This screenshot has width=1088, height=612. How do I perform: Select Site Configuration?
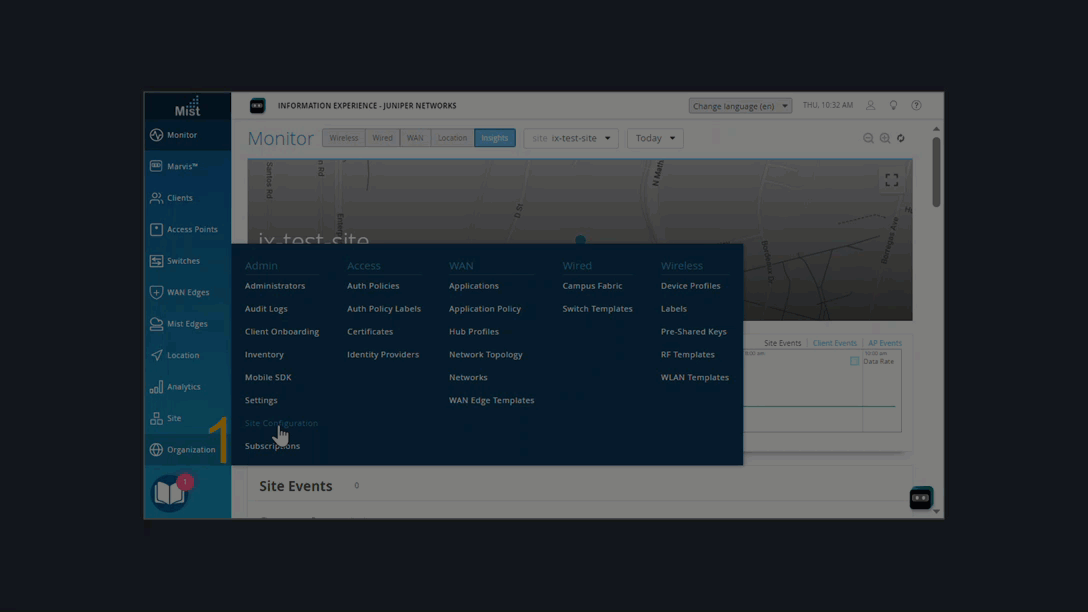281,423
